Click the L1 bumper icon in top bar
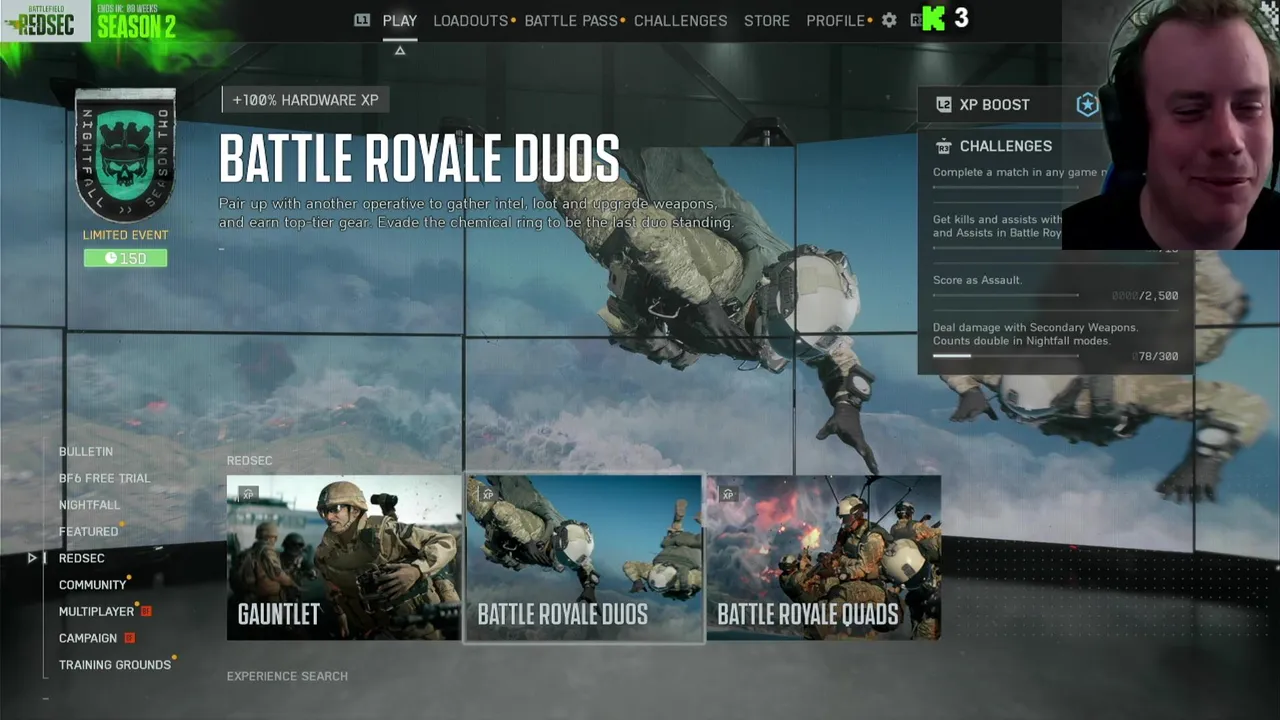 (362, 20)
